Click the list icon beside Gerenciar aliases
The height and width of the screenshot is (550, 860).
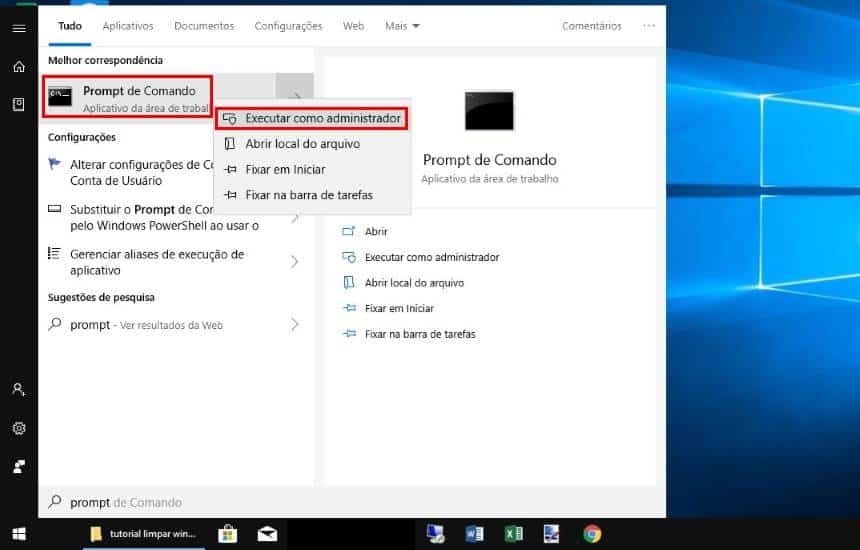(54, 253)
